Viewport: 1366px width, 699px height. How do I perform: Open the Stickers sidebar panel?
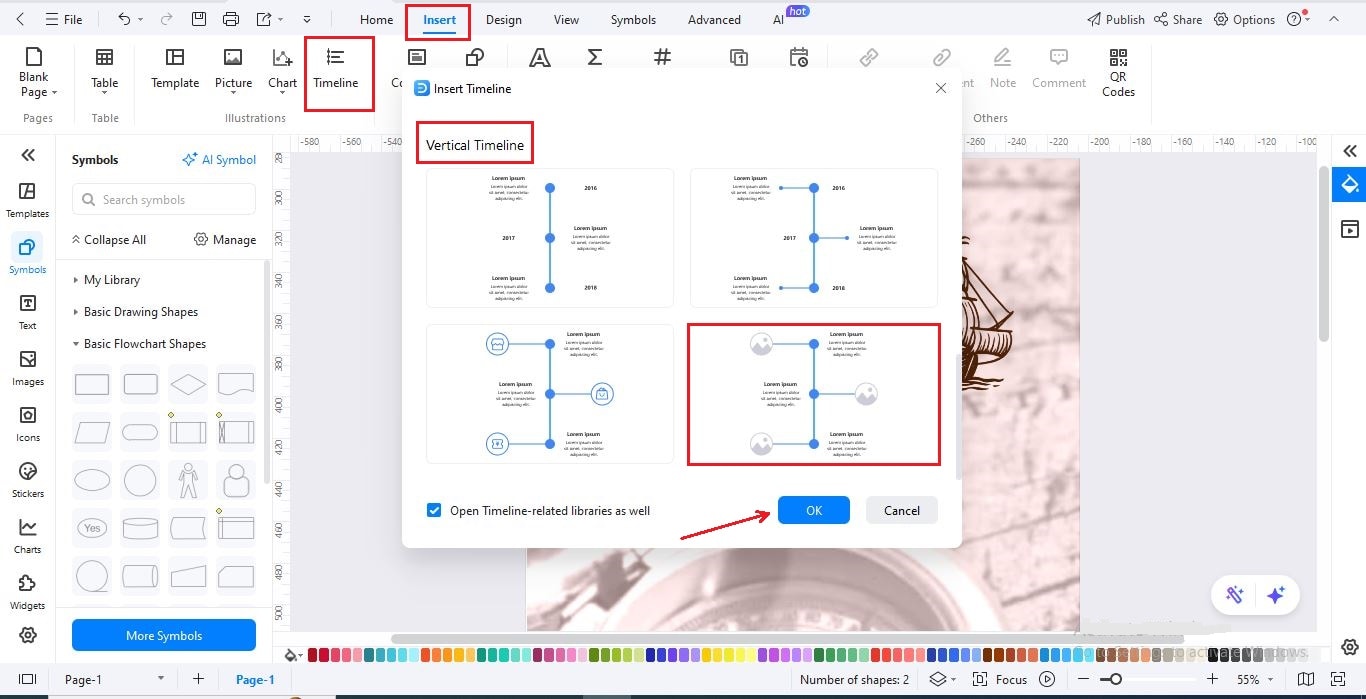(28, 480)
